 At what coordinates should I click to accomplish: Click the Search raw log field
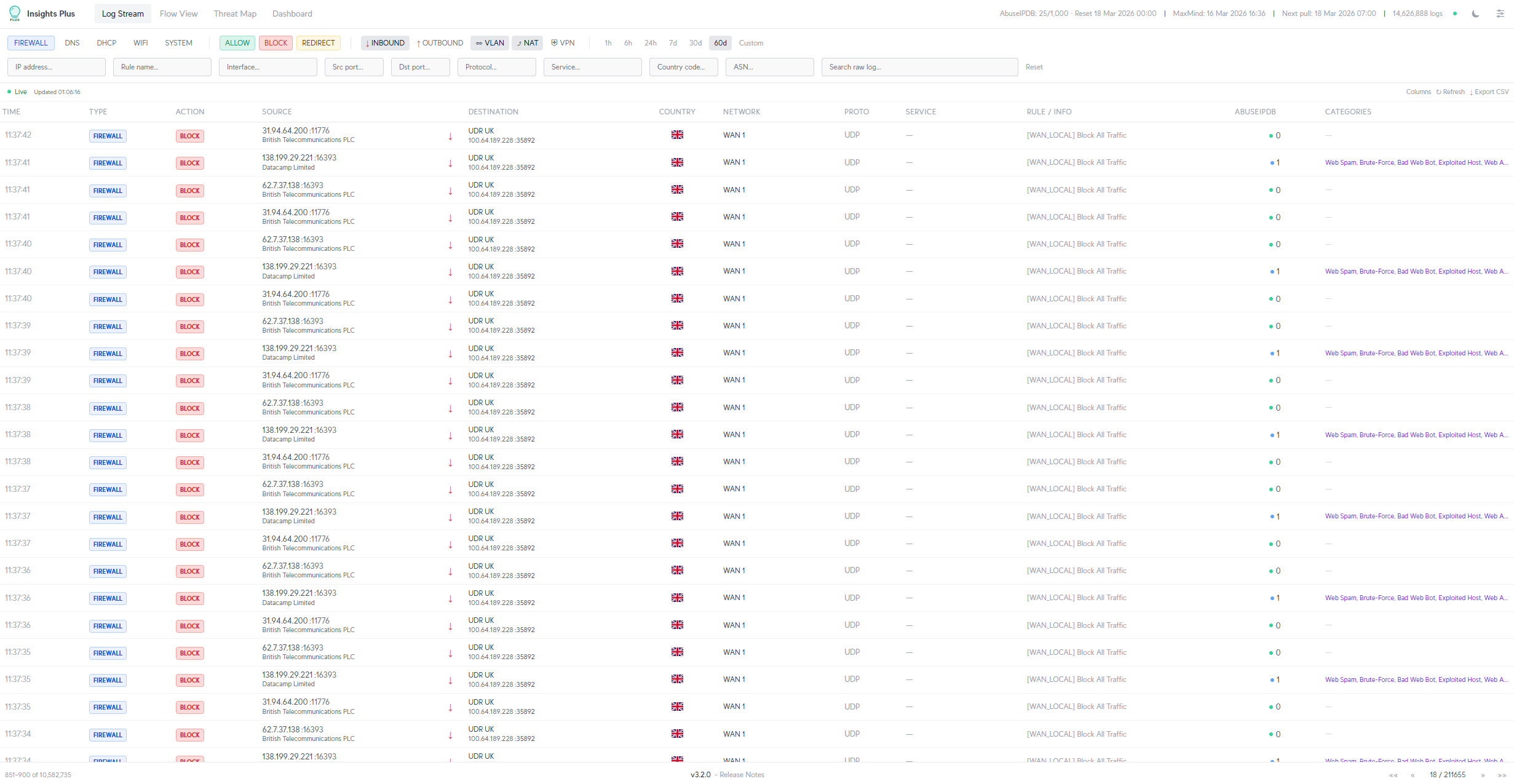[919, 67]
